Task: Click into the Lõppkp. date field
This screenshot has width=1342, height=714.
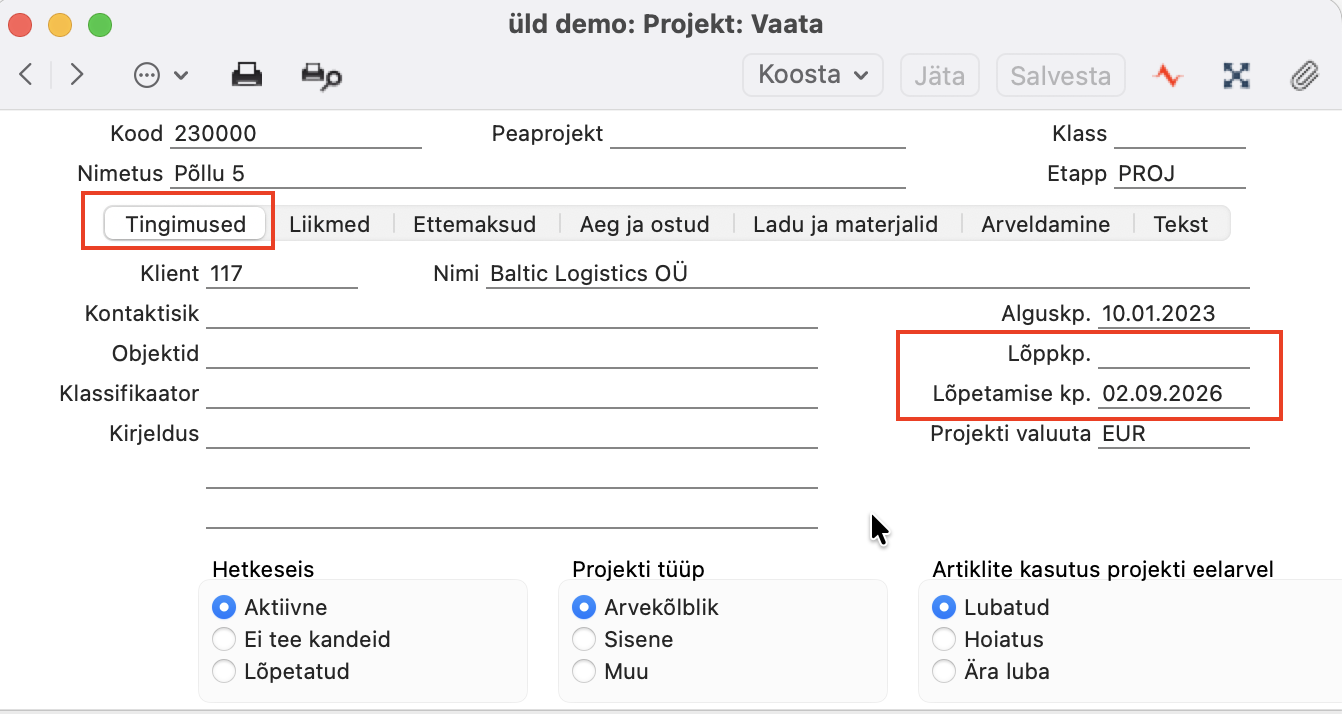Action: coord(1174,354)
